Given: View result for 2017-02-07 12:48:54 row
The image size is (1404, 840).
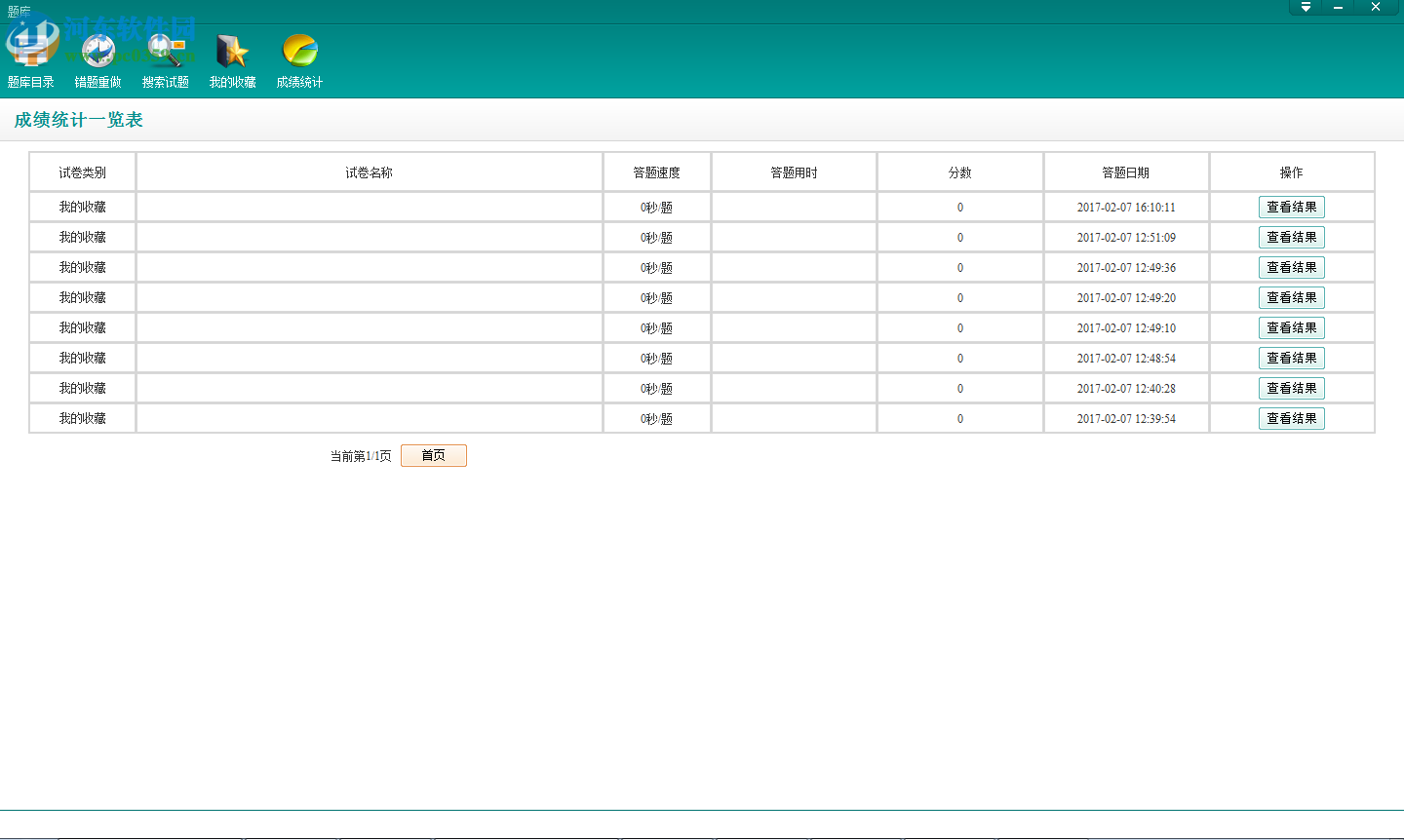Looking at the screenshot, I should click(1292, 358).
